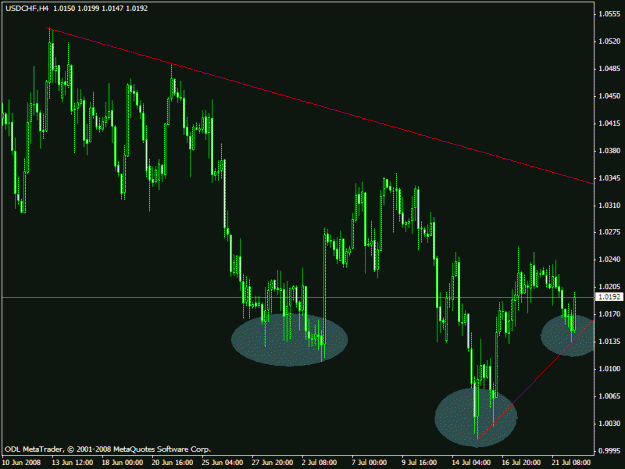This screenshot has width=625, height=469.
Task: Click the 14 Jul 04:00 time label
Action: [471, 463]
